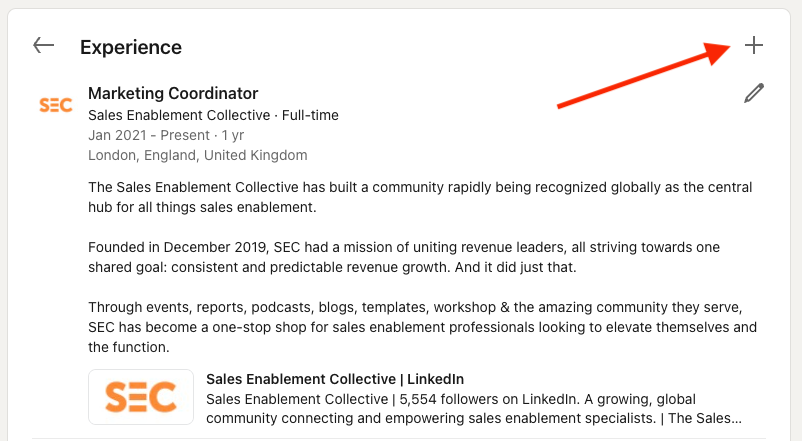Edit Marketing Coordinator entry with pencil icon
Screen dimensions: 802x441
coord(754,94)
